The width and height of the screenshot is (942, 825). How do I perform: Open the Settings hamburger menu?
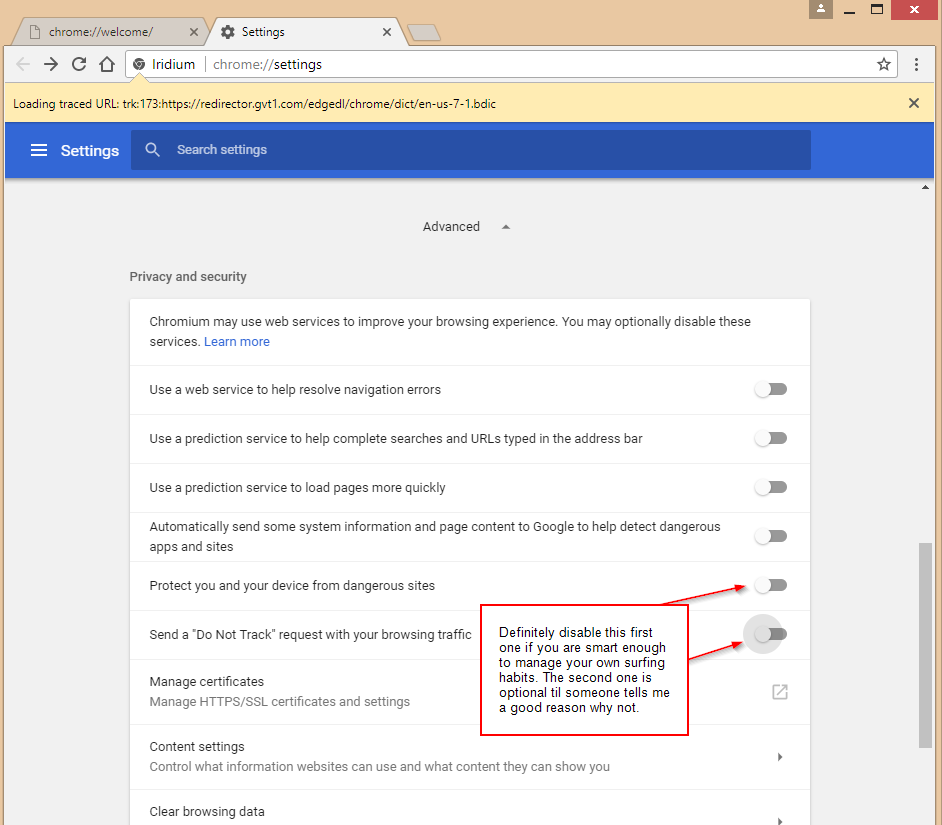click(x=39, y=150)
